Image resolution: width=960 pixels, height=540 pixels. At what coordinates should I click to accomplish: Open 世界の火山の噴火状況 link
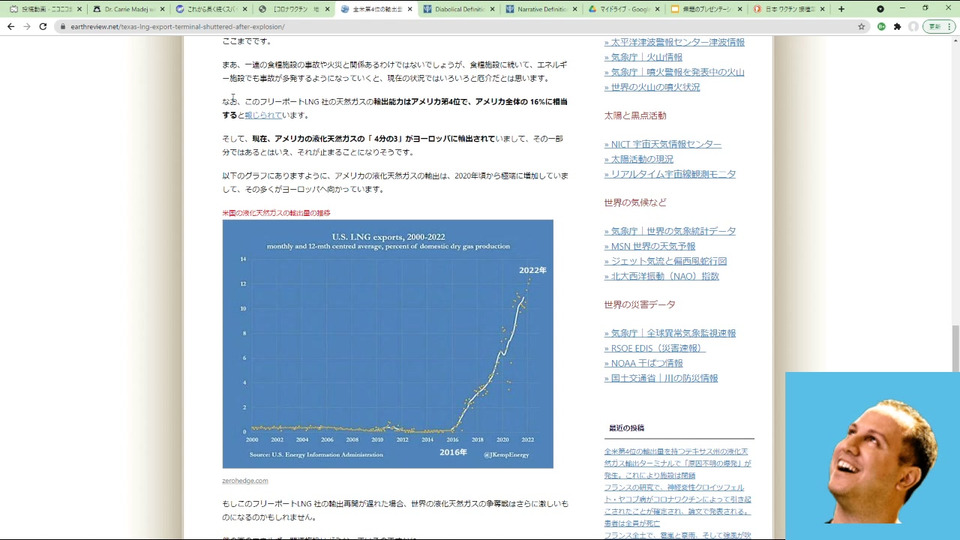tap(652, 87)
